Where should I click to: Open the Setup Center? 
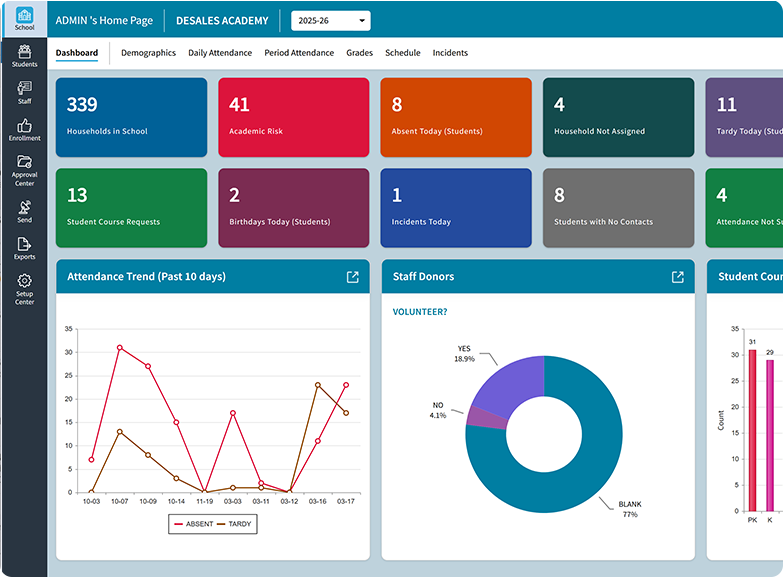click(x=24, y=289)
